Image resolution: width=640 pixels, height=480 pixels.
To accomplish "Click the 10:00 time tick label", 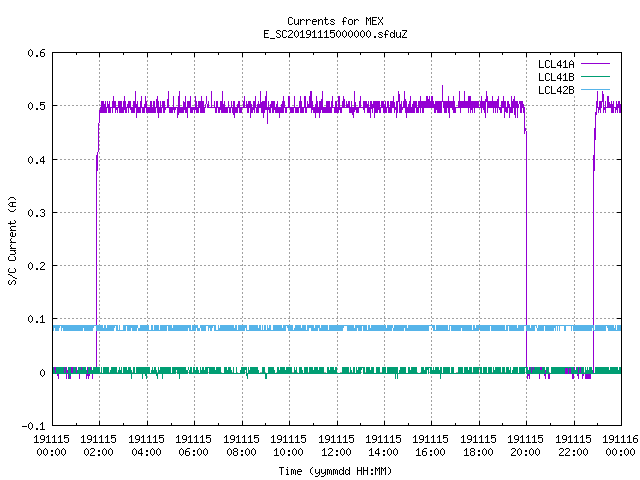I will [288, 452].
